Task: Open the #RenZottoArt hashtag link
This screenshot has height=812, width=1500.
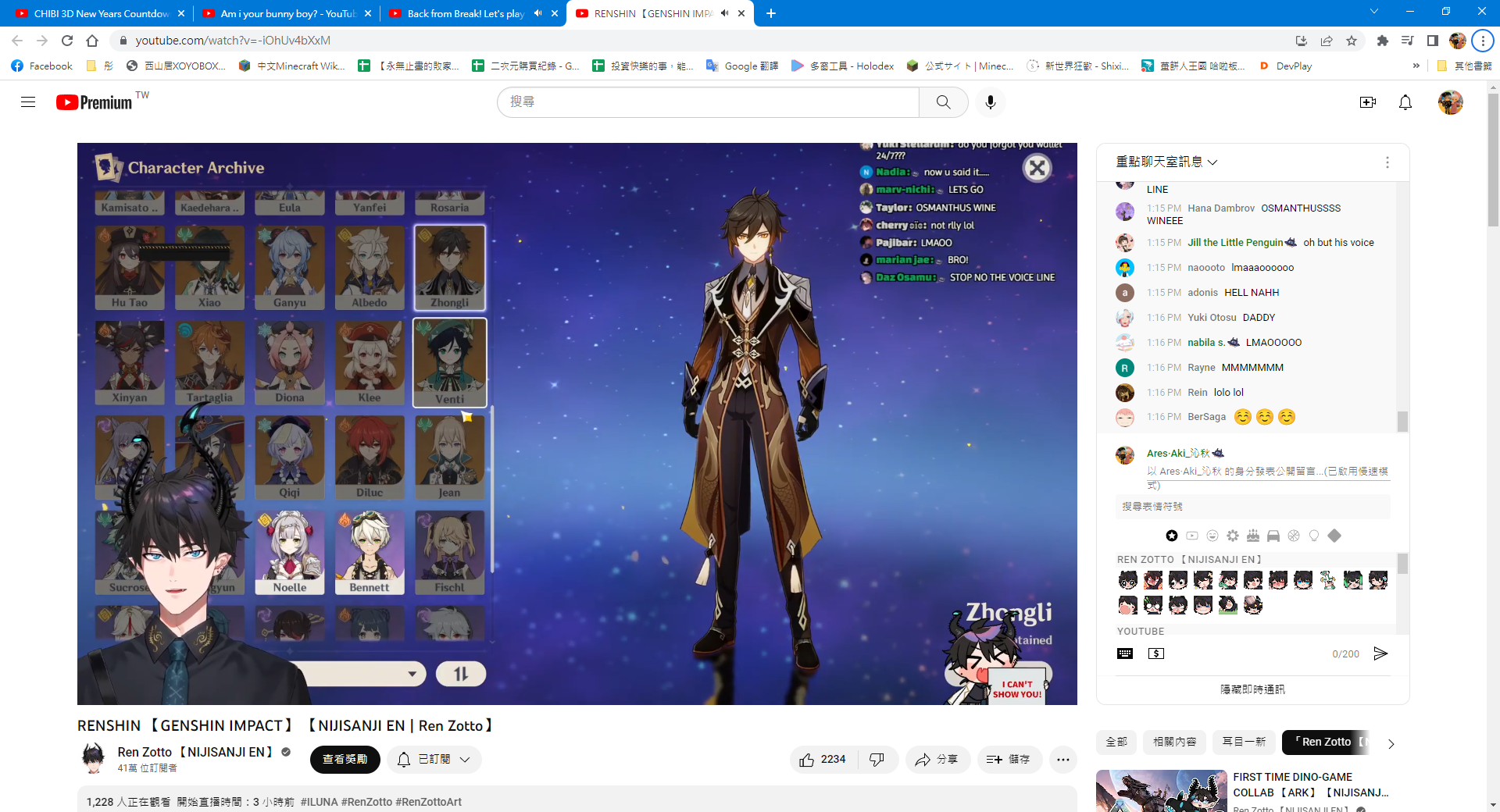Action: [429, 802]
